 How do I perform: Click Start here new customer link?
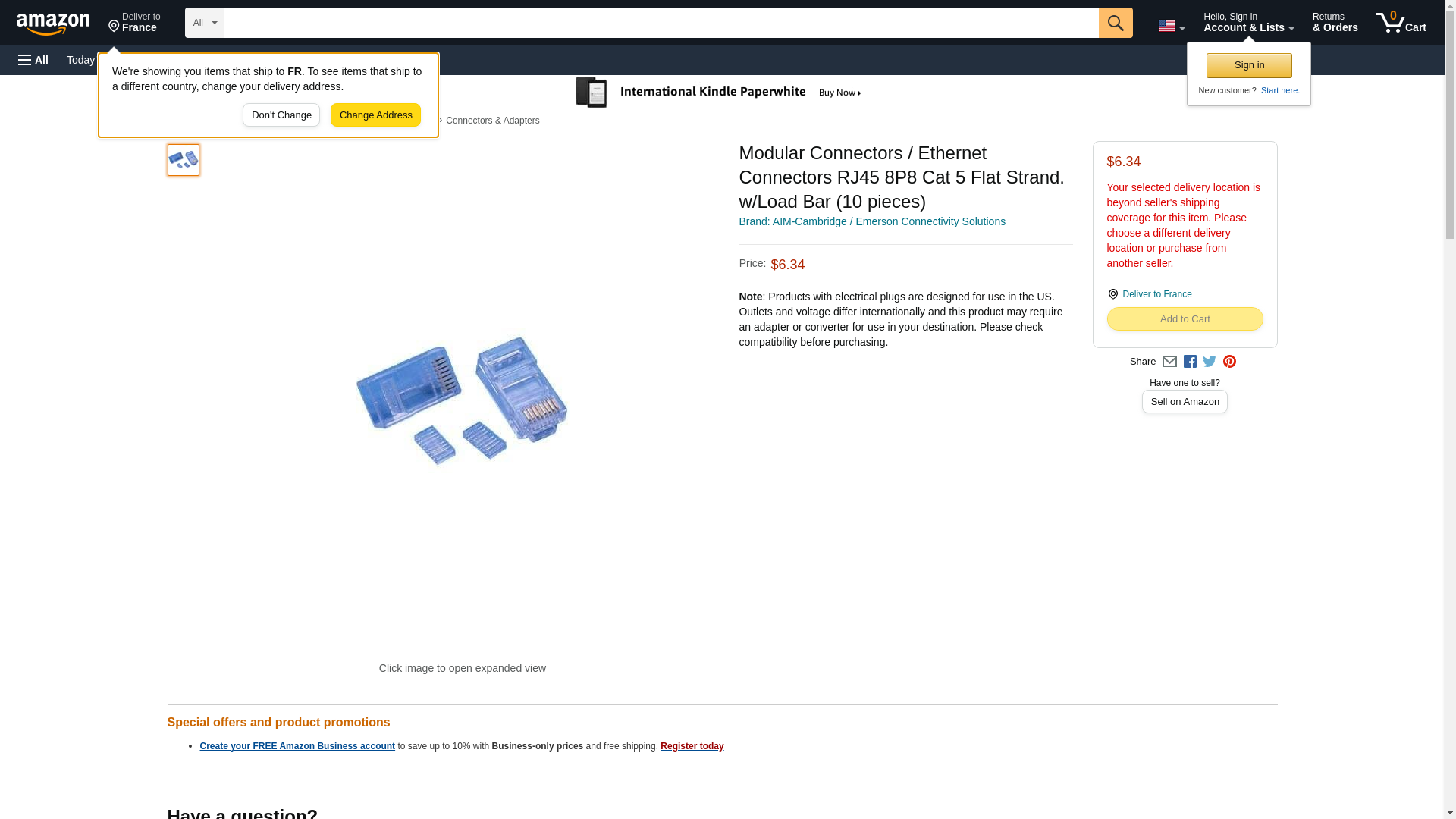coord(1280,90)
